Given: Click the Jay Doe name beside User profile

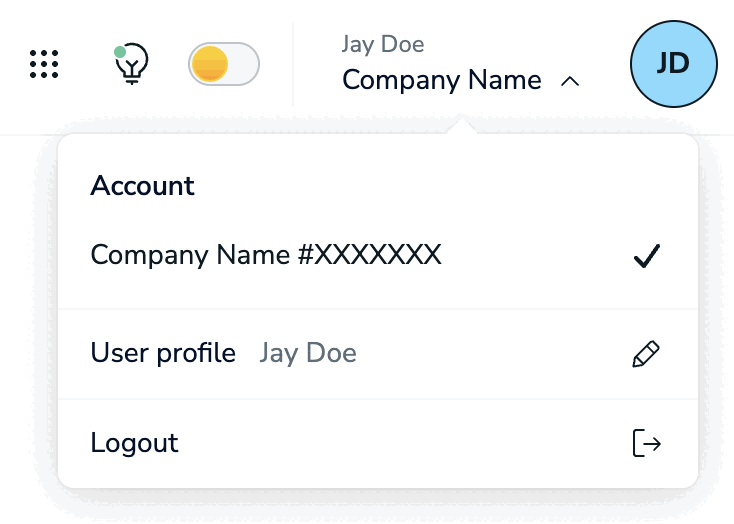Looking at the screenshot, I should pos(308,353).
